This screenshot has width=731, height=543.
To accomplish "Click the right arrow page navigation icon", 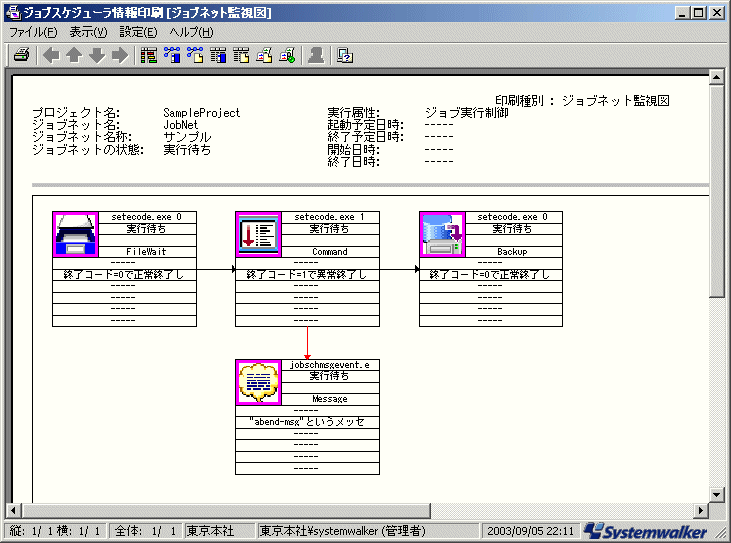I will [x=120, y=55].
